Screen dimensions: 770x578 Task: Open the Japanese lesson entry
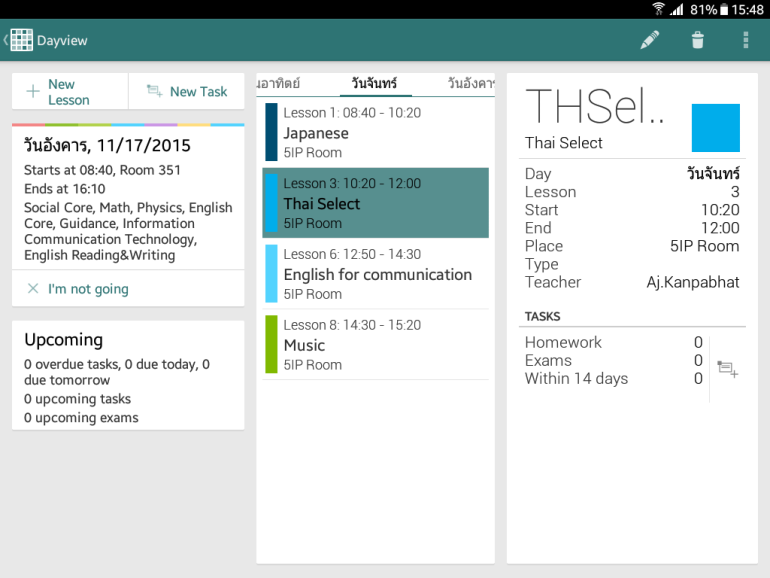point(375,132)
